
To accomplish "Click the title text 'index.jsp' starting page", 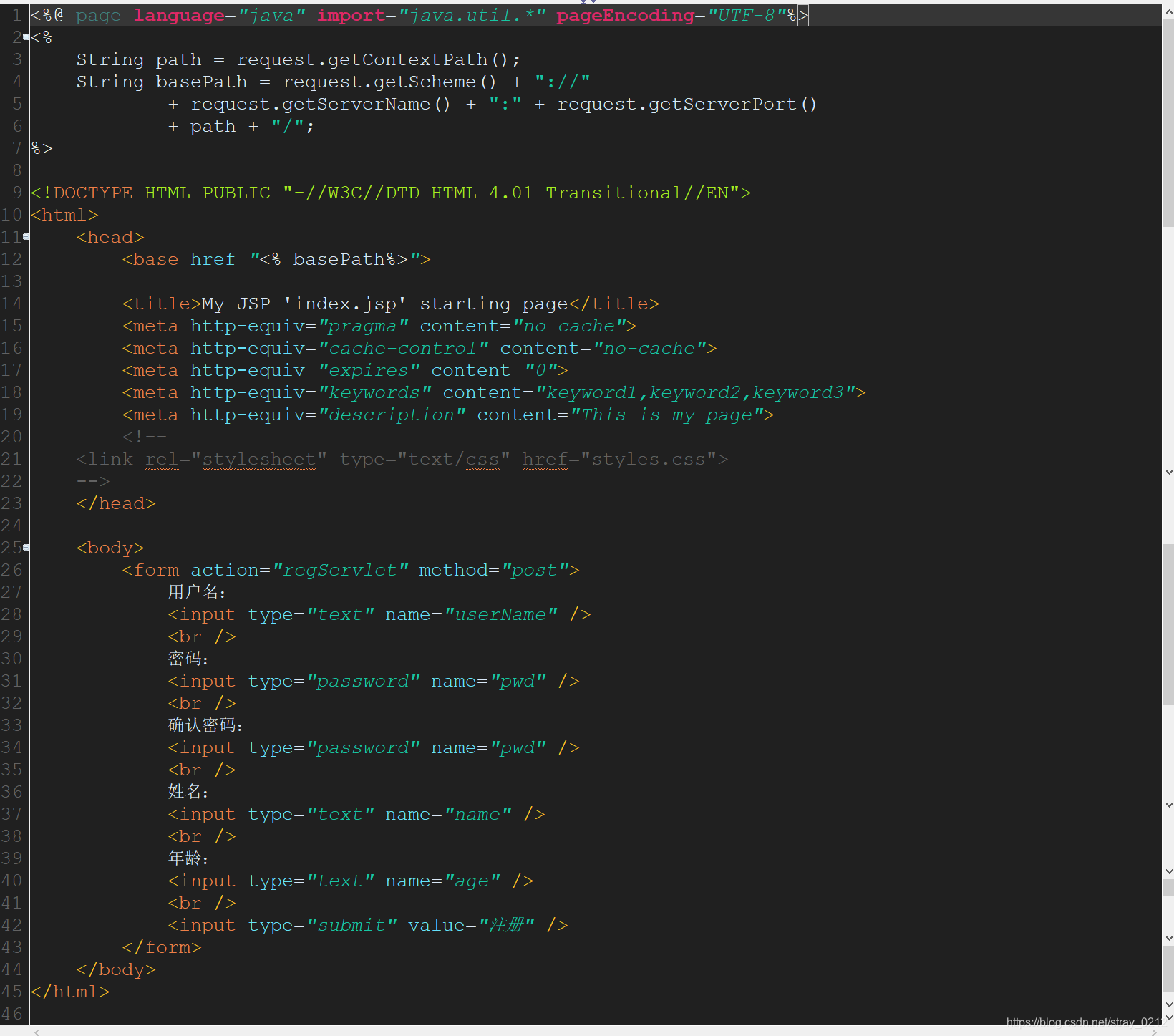I will pyautogui.click(x=385, y=304).
